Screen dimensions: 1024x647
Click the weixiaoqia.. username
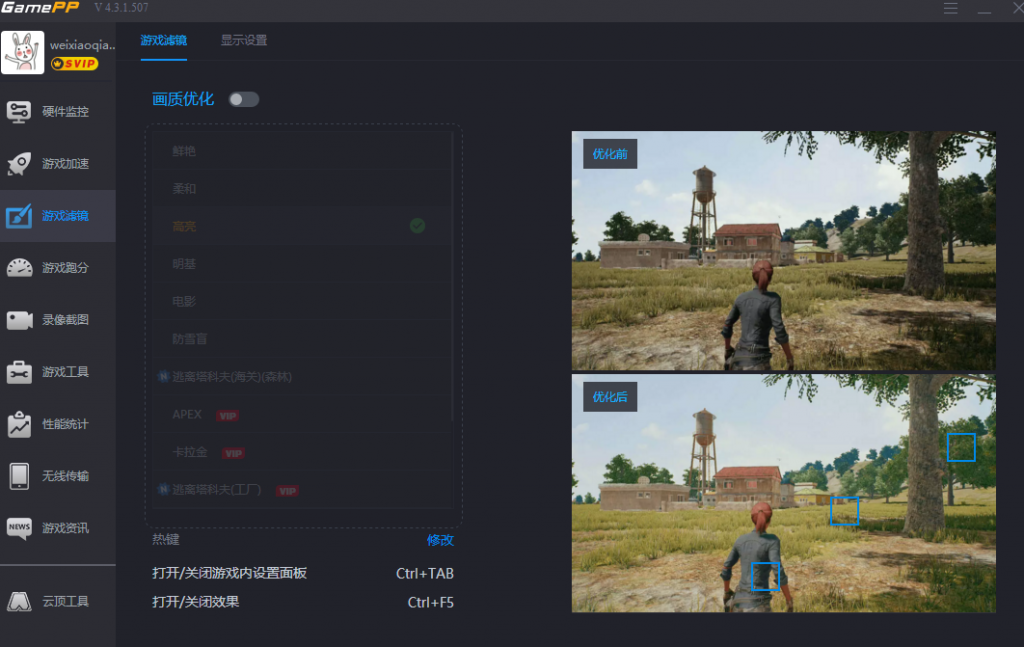(x=82, y=45)
